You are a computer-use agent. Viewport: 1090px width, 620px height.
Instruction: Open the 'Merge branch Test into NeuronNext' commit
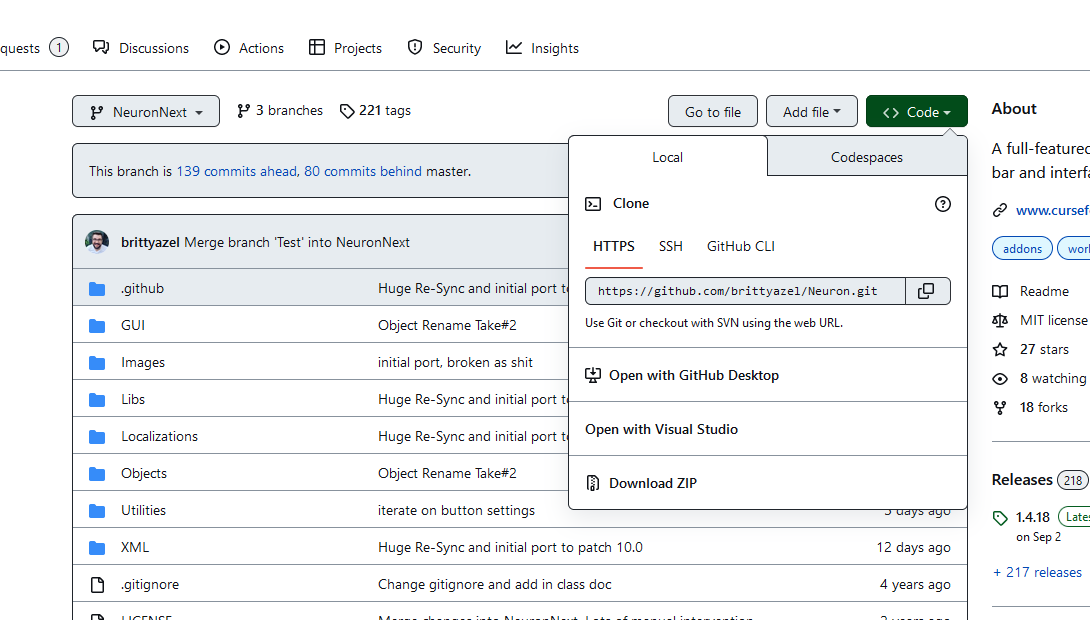click(x=297, y=243)
